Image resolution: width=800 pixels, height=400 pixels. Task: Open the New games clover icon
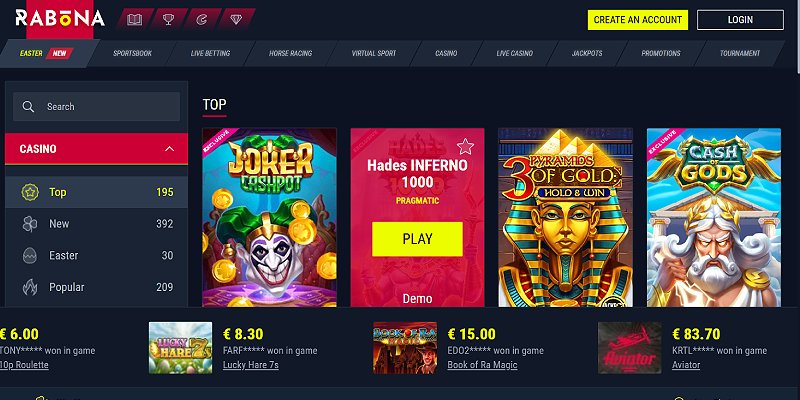30,224
